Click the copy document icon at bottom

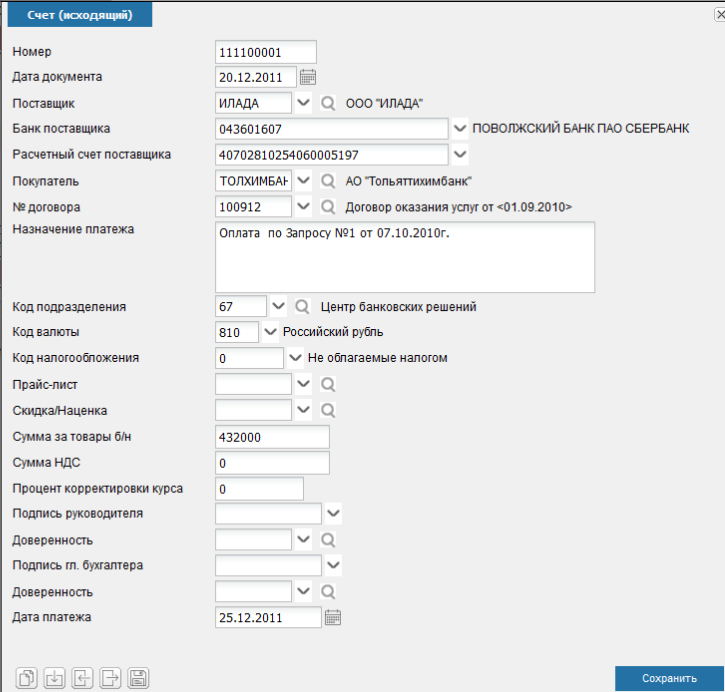26,678
